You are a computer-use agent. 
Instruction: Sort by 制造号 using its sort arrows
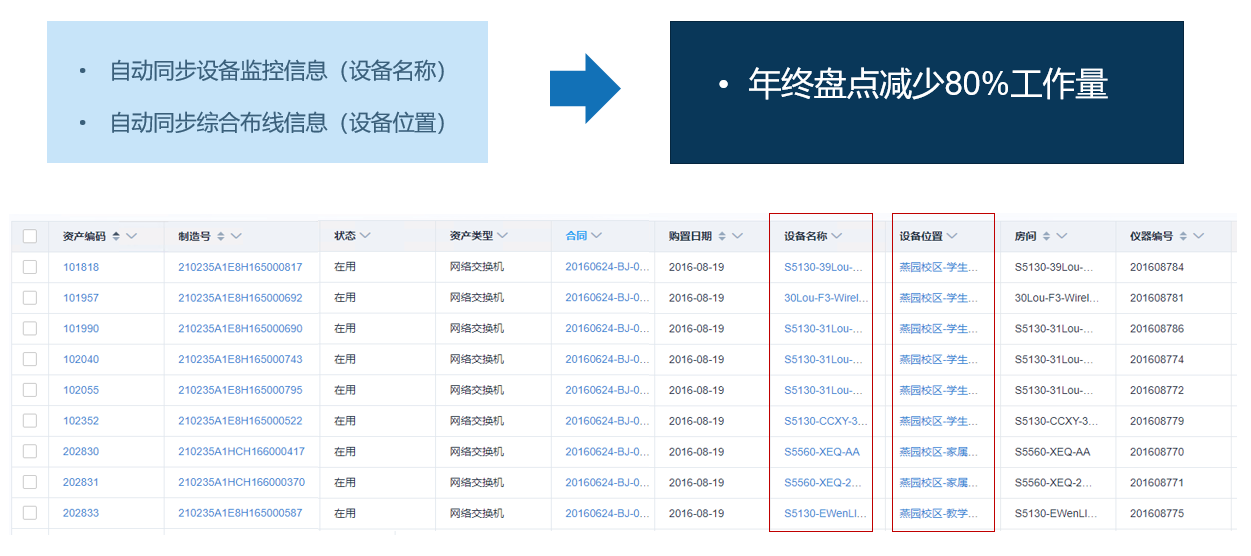point(221,236)
